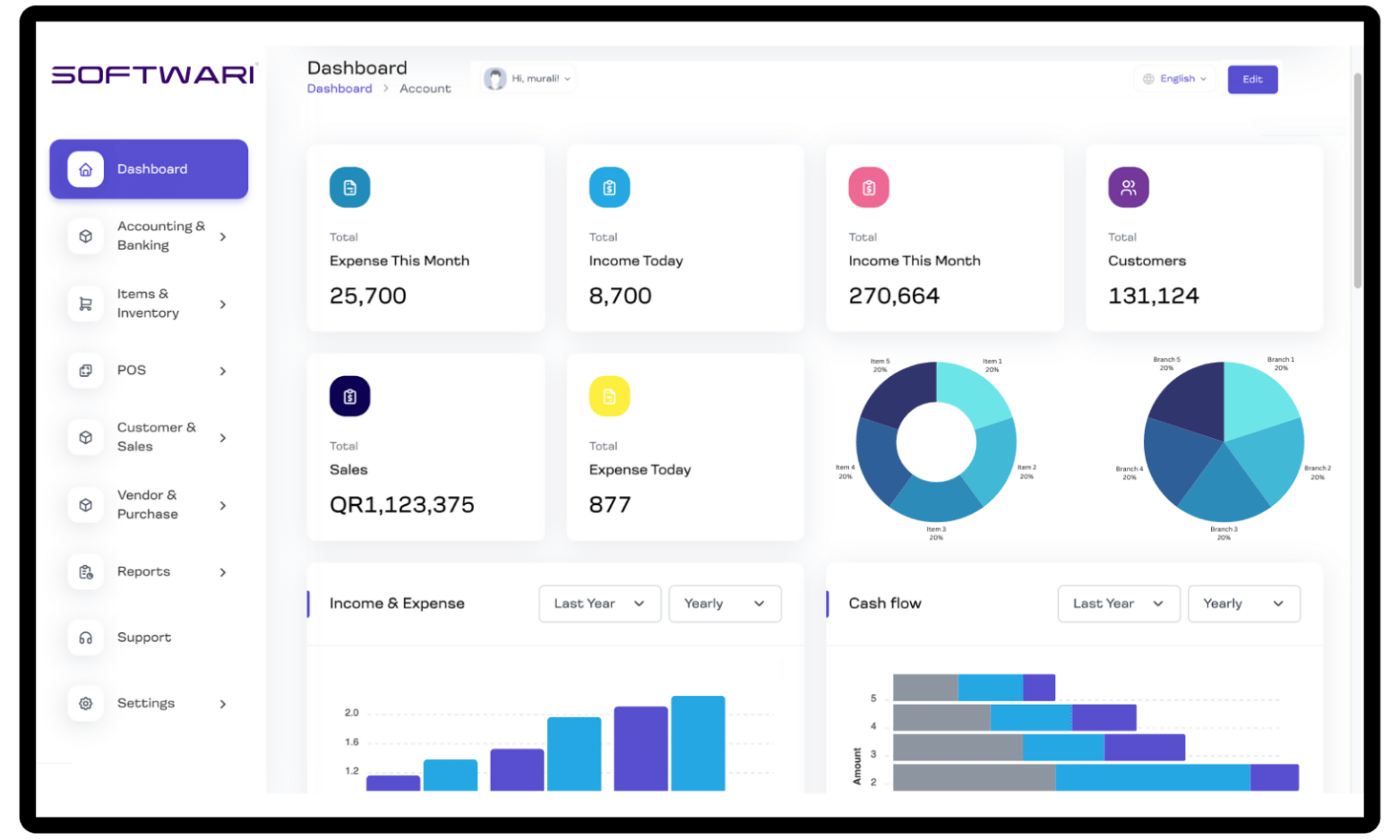Click the Cash flow heading
The image size is (1400, 840).
coord(885,604)
